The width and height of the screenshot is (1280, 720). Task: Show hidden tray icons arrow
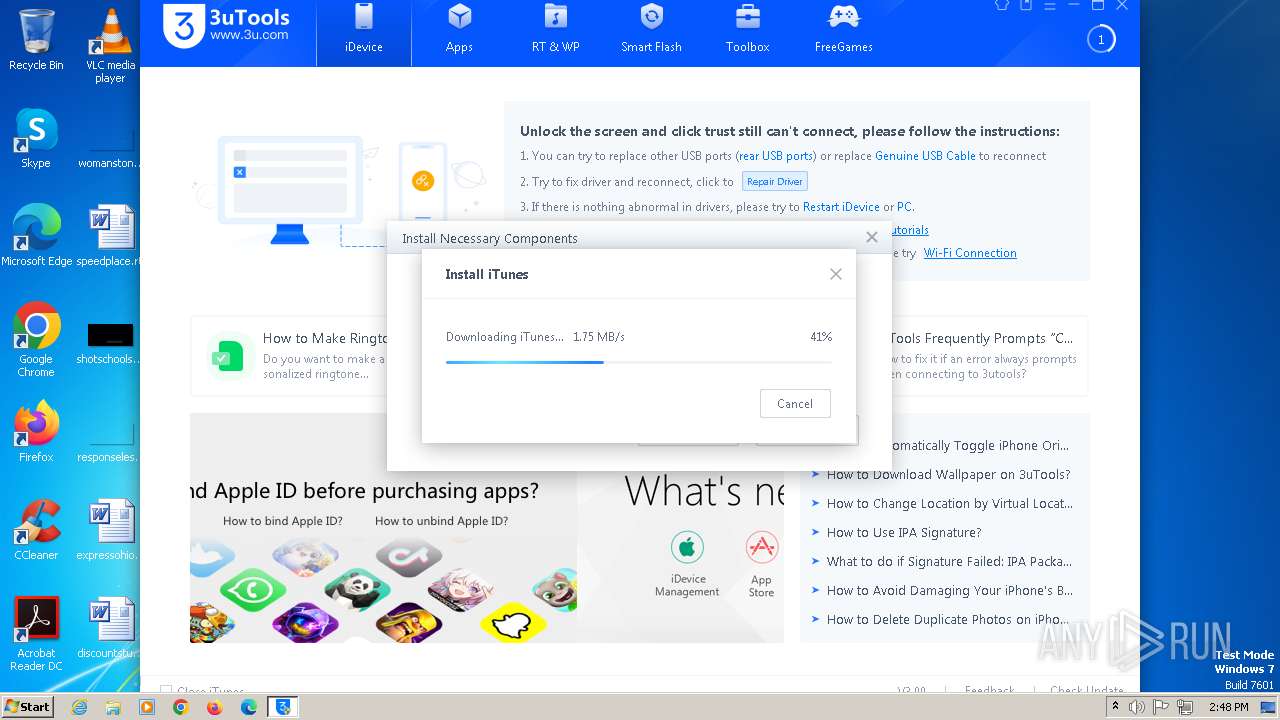pos(1115,707)
